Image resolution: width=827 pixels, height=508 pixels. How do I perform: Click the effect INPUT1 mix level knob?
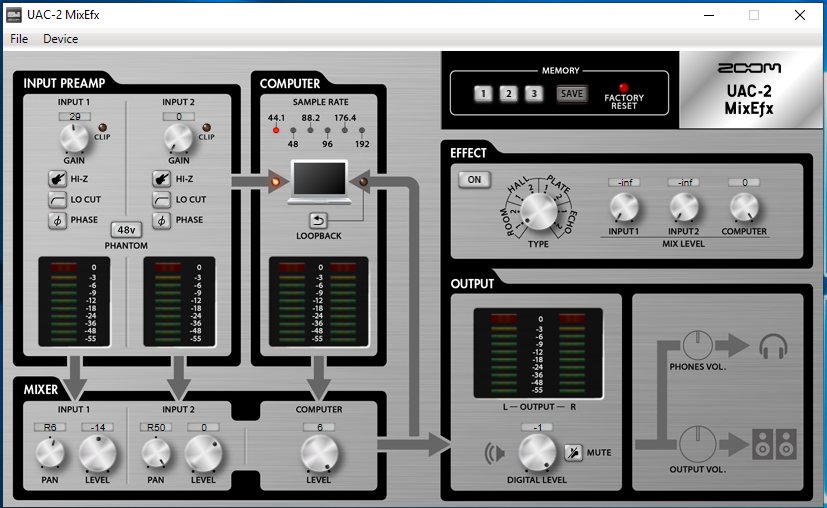pyautogui.click(x=624, y=207)
